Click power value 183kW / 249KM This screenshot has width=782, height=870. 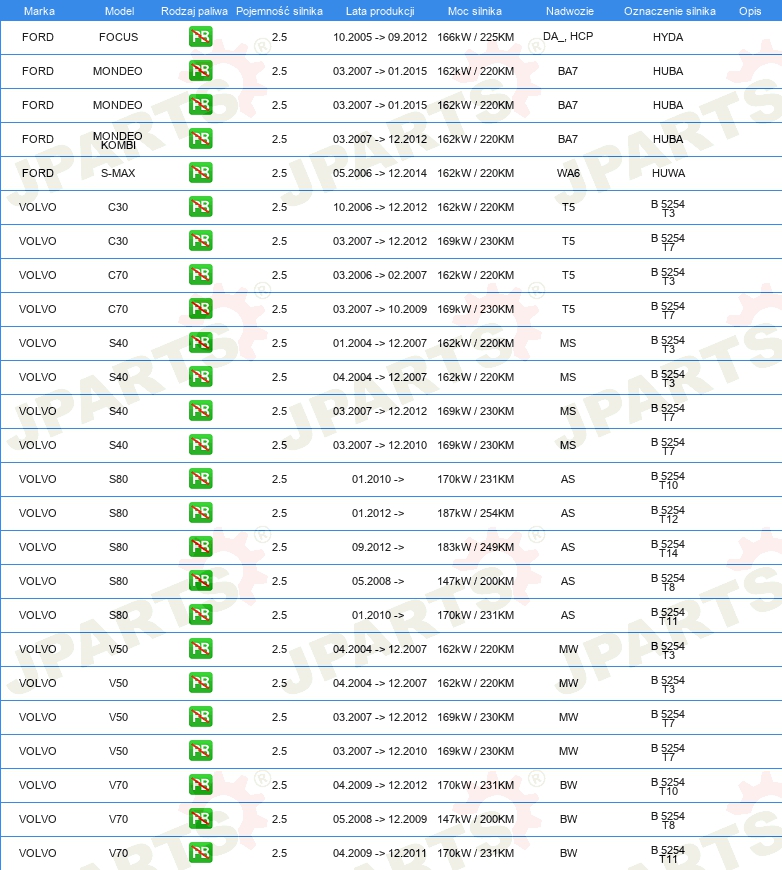coord(475,547)
